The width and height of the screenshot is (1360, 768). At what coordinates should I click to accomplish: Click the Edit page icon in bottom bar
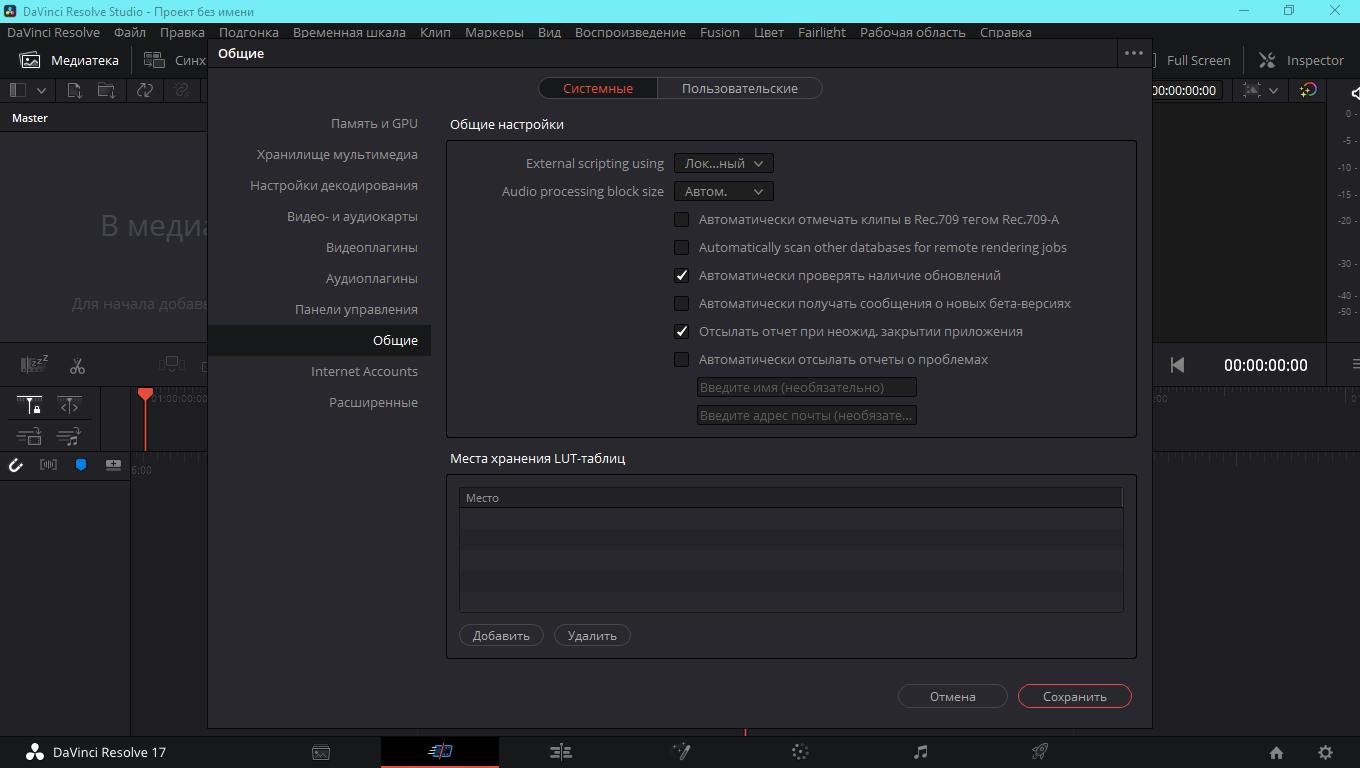(560, 752)
